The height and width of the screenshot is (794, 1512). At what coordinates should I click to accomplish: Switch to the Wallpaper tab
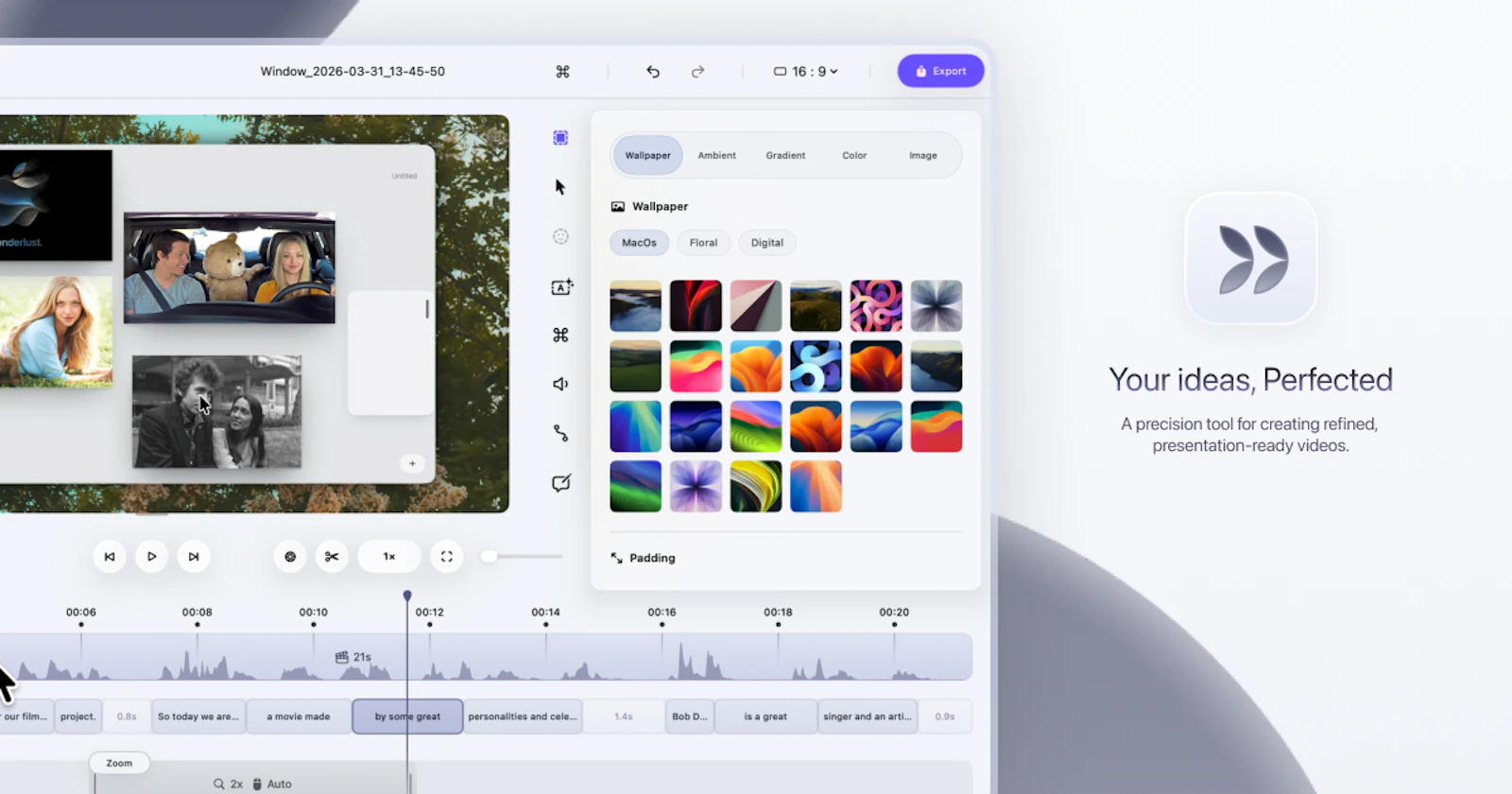[x=647, y=155]
